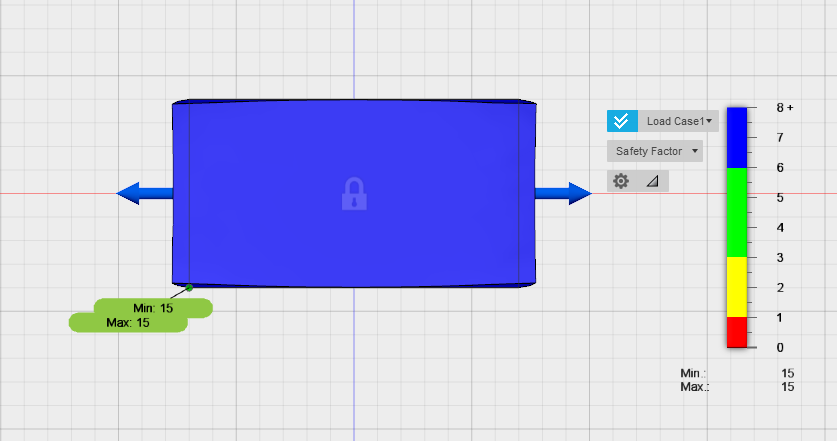Select the left-pointing force arrow

coord(144,193)
